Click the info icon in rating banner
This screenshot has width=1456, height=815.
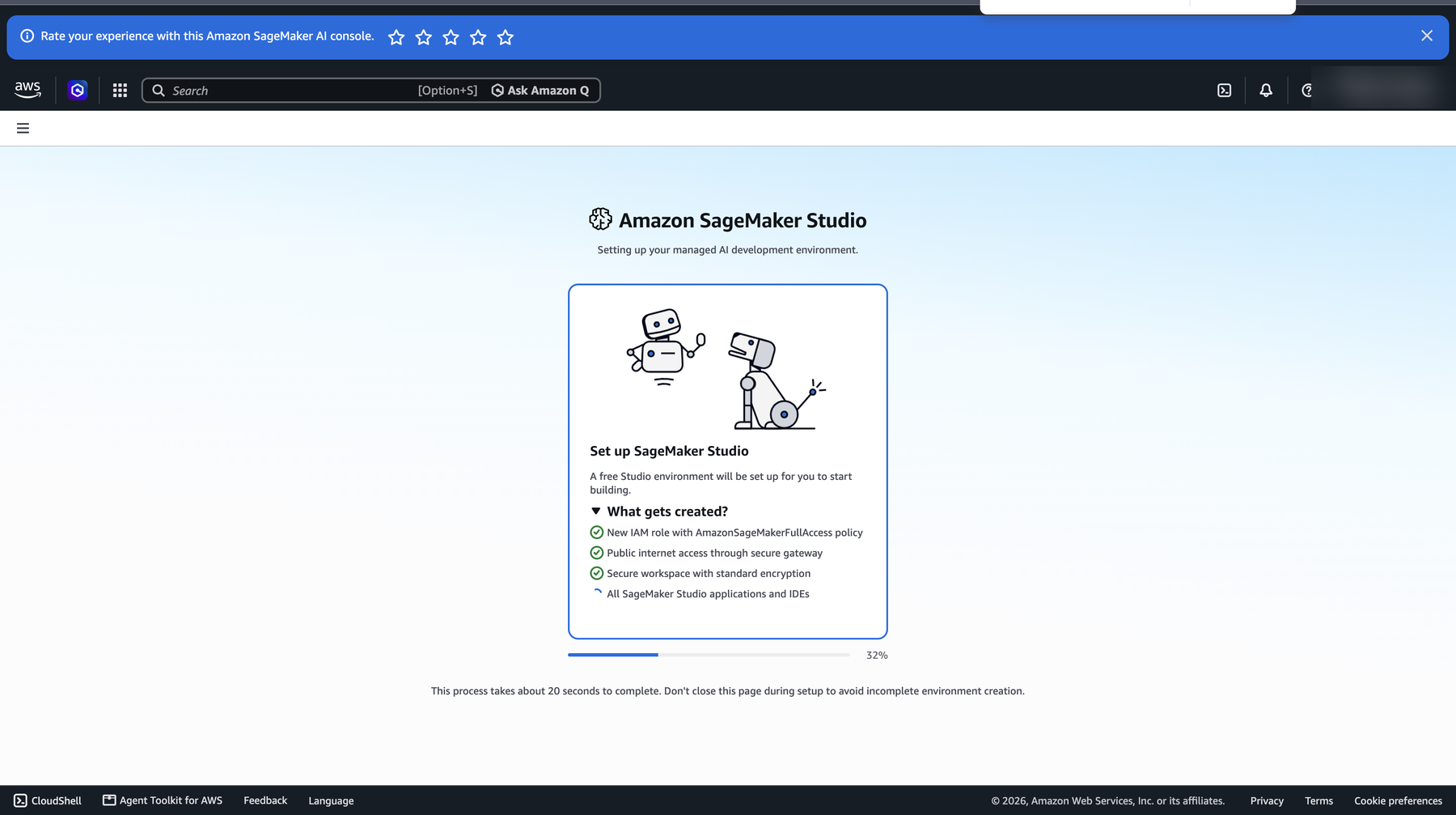point(27,36)
